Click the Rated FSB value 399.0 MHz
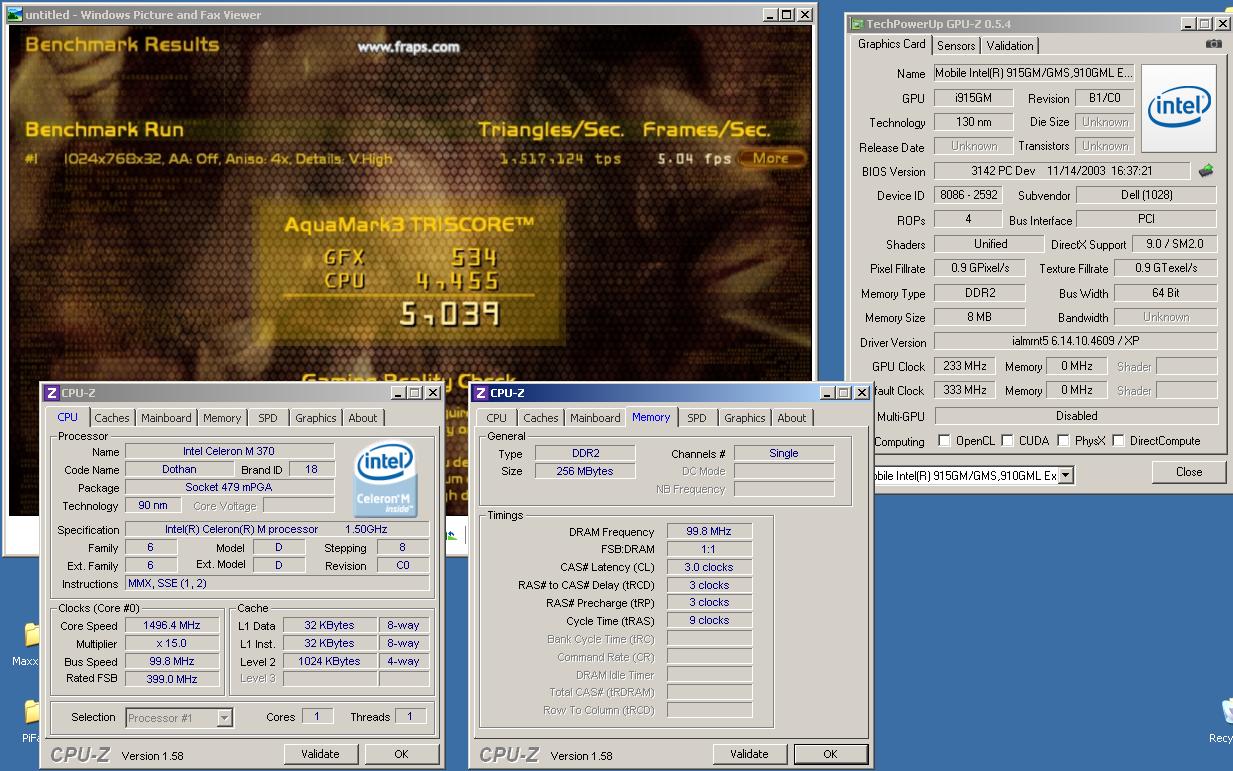1233x771 pixels. tap(172, 679)
